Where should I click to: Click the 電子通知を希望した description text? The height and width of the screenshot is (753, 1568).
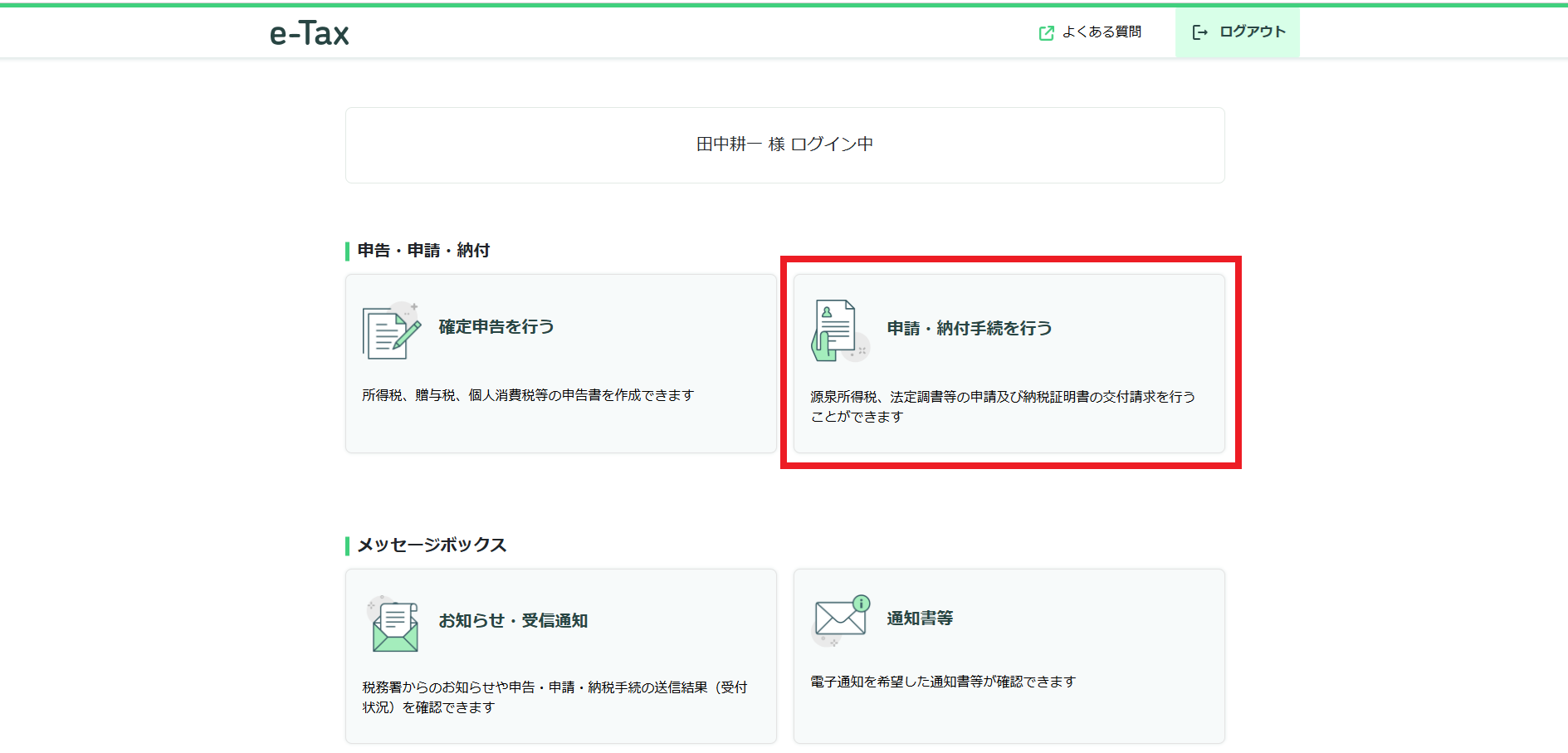click(x=942, y=682)
